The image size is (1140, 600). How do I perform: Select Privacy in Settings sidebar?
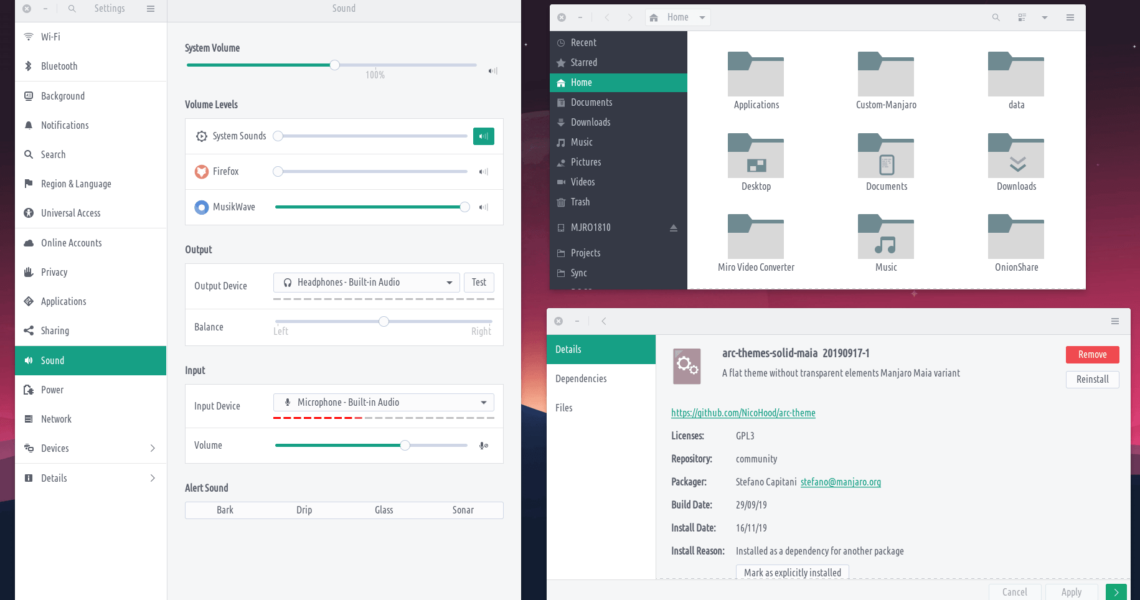coord(54,272)
